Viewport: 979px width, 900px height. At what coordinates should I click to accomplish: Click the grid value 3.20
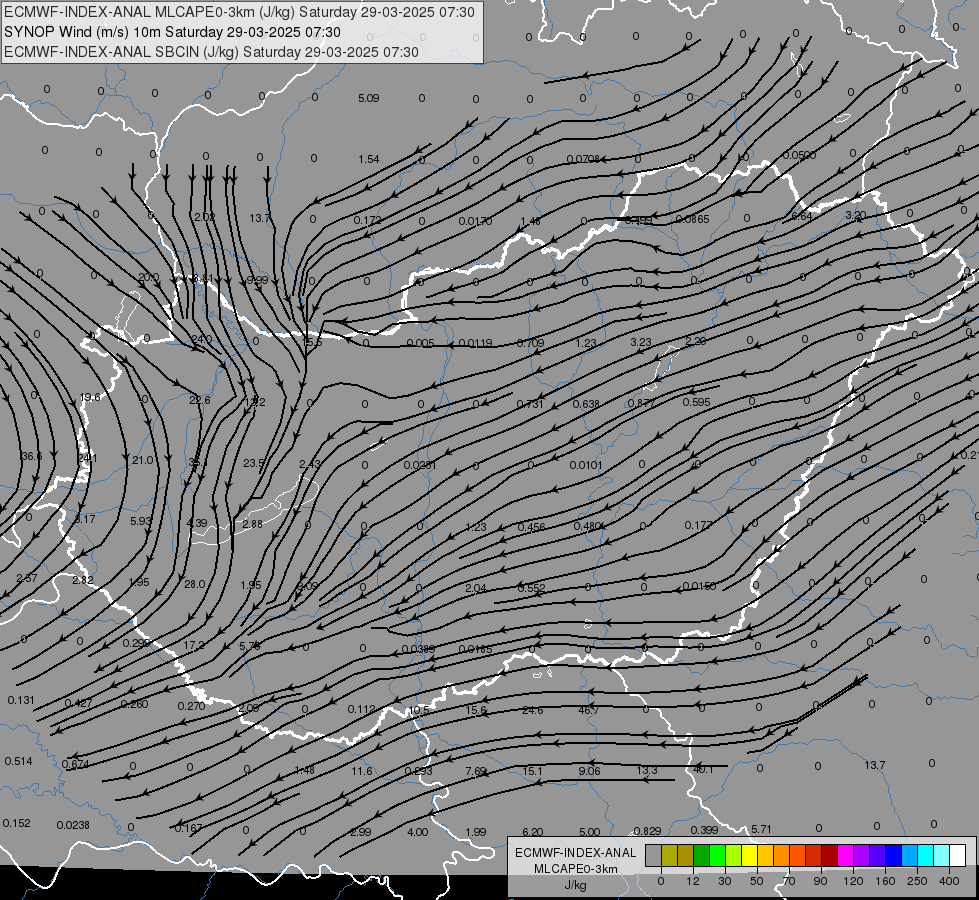(x=856, y=215)
